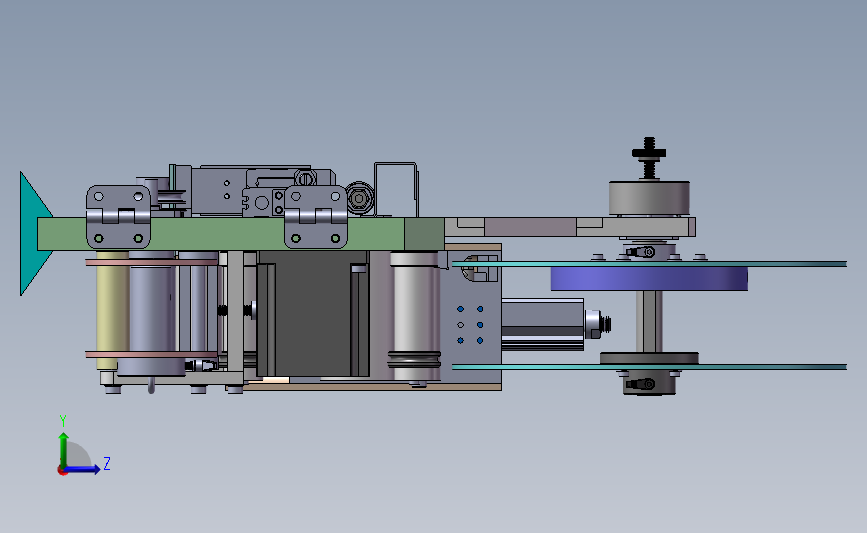Click the green Y axis arrow of triad
This screenshot has width=867, height=533.
click(63, 449)
